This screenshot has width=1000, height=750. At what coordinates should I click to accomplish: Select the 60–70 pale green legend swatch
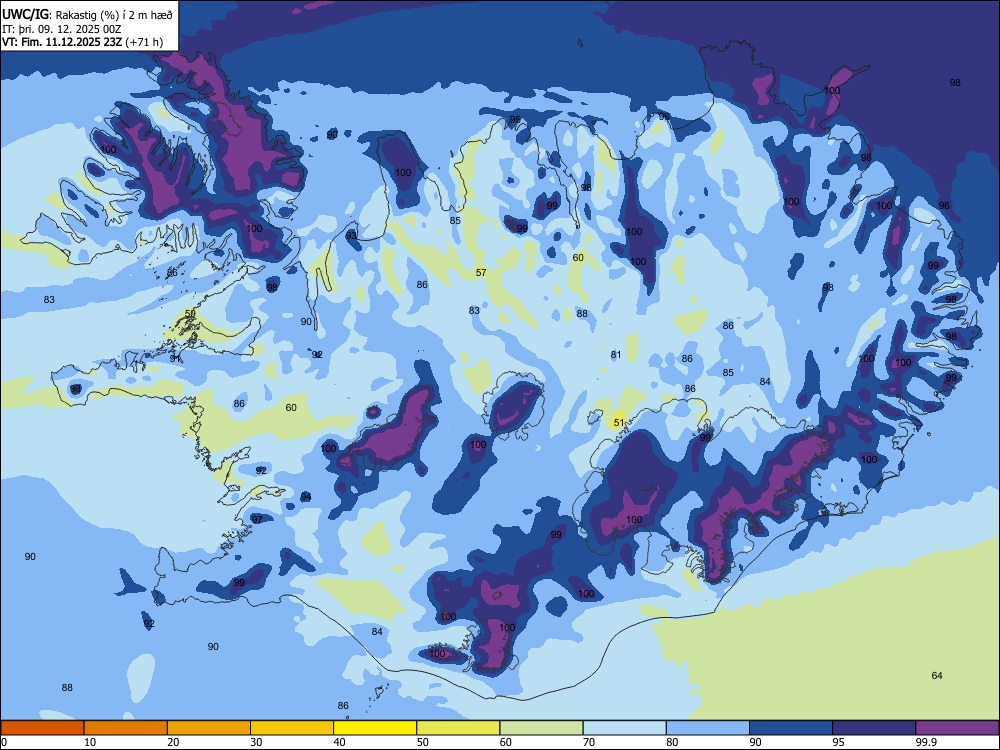(541, 728)
